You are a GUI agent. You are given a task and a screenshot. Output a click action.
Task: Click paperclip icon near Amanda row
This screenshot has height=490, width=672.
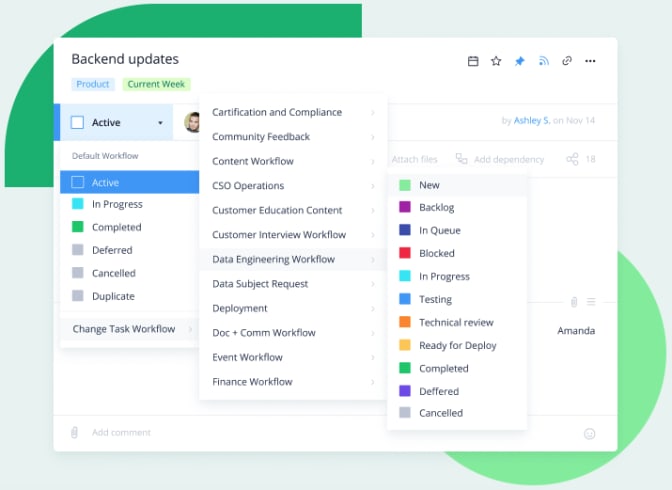point(574,302)
